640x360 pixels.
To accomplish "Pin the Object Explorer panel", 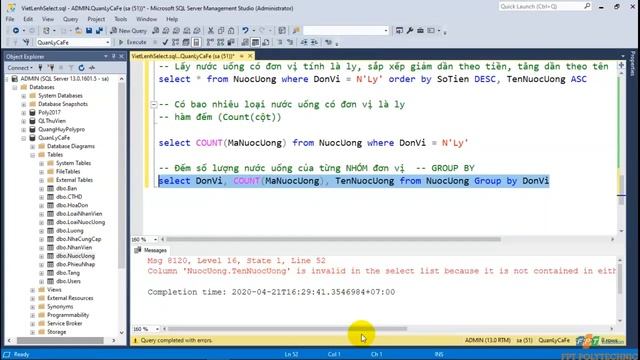I will point(113,56).
